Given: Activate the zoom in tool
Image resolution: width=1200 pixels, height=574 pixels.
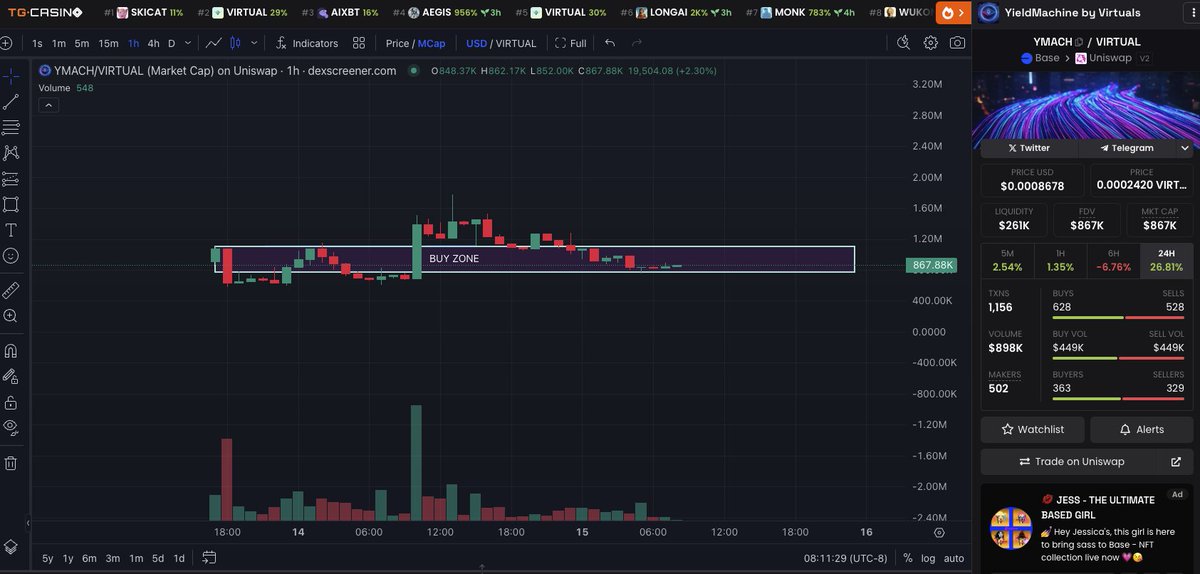Looking at the screenshot, I should click(11, 316).
